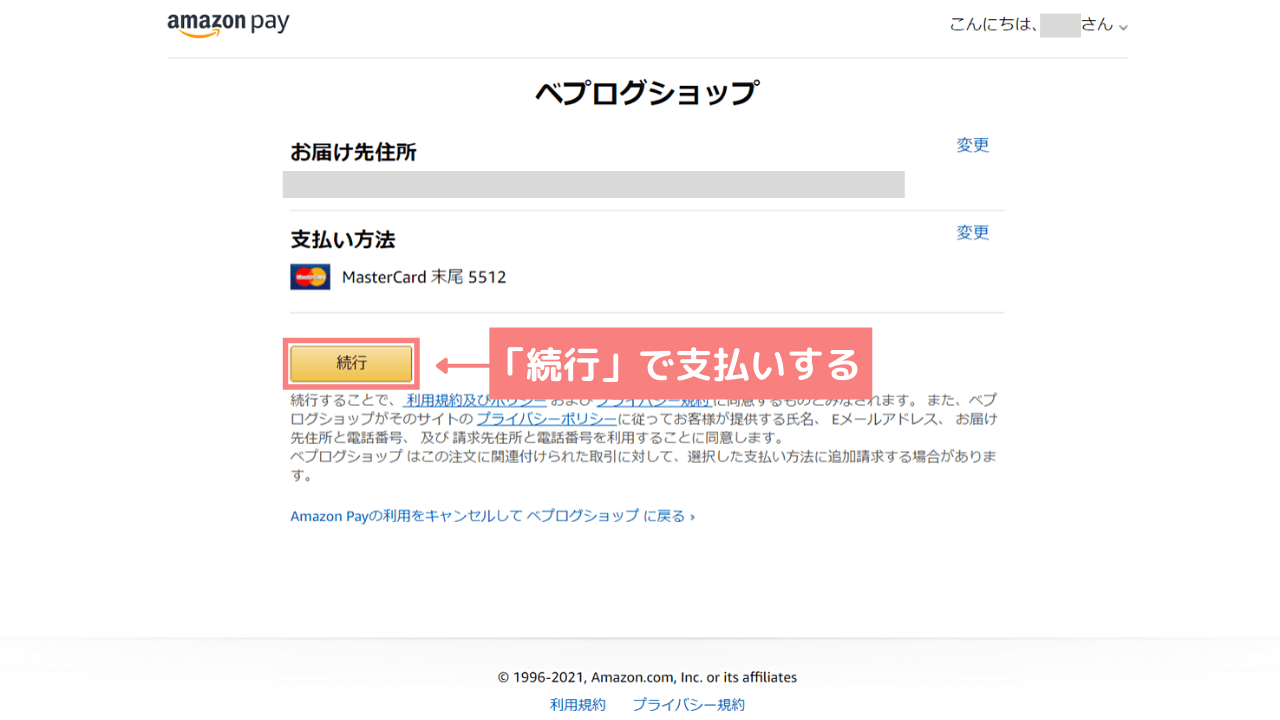The image size is (1280, 720).
Task: Open 利用規約 link in the footer
Action: pyautogui.click(x=578, y=704)
